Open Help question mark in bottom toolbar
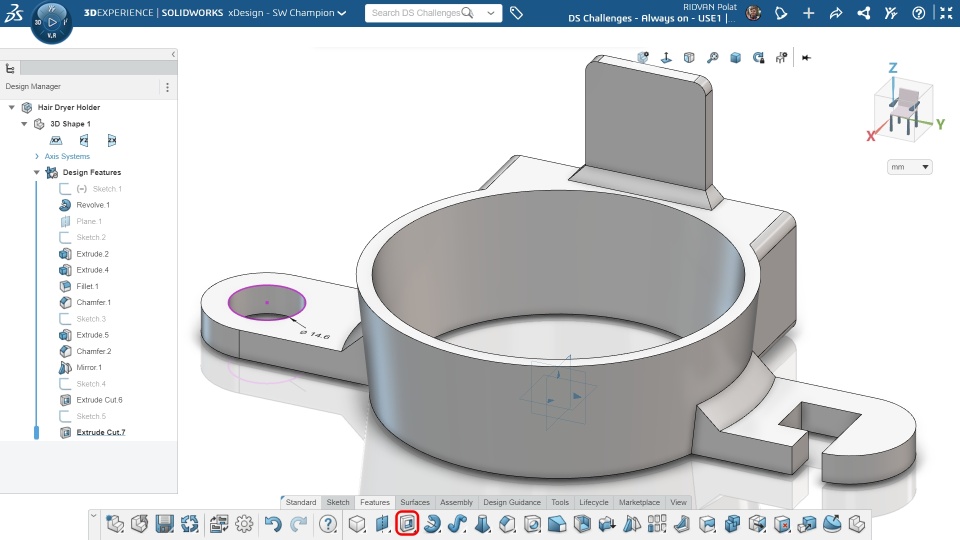This screenshot has width=960, height=540. click(328, 524)
